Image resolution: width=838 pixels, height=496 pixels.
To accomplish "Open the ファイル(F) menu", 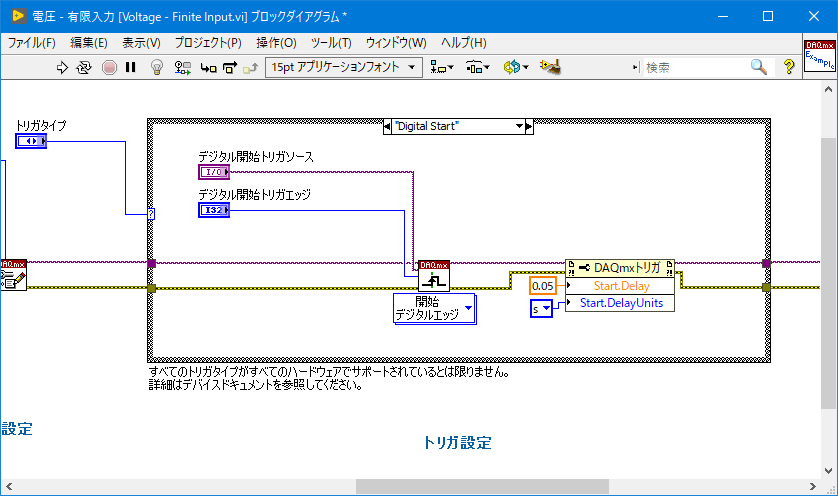I will tap(32, 43).
